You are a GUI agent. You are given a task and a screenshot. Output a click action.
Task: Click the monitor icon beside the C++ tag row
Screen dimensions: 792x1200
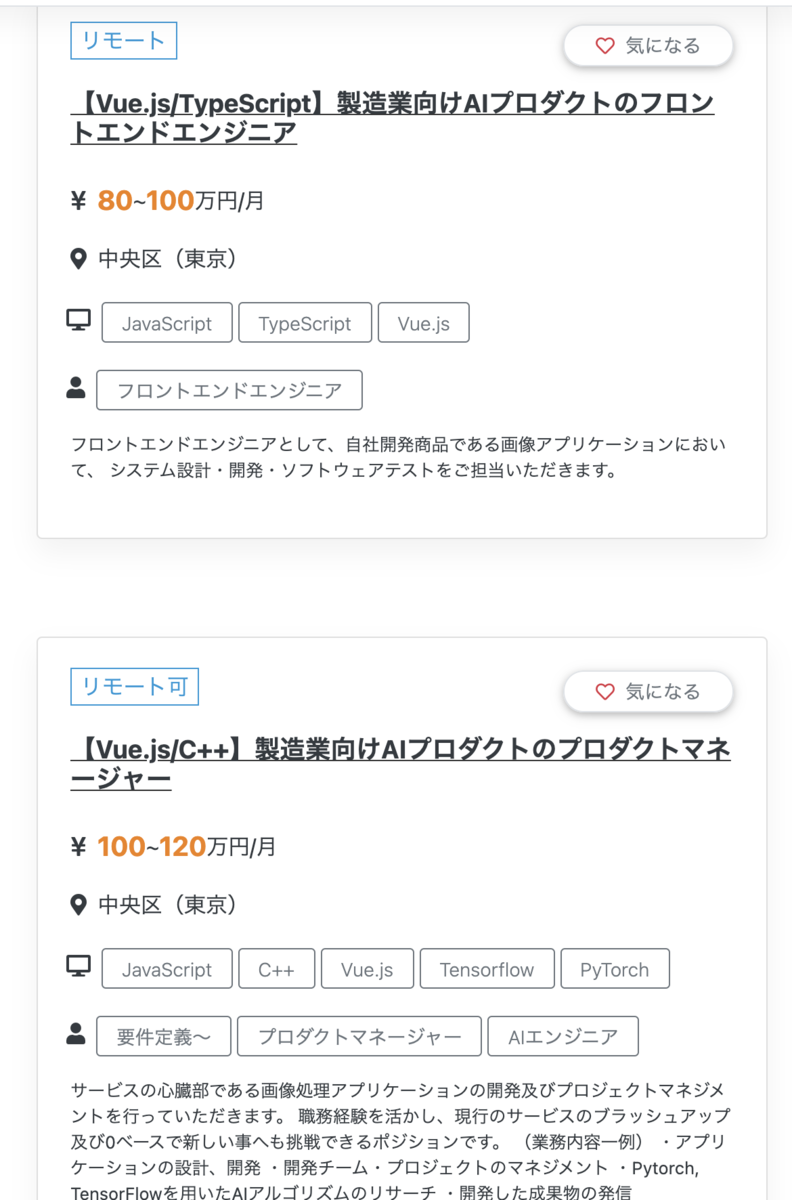[78, 966]
